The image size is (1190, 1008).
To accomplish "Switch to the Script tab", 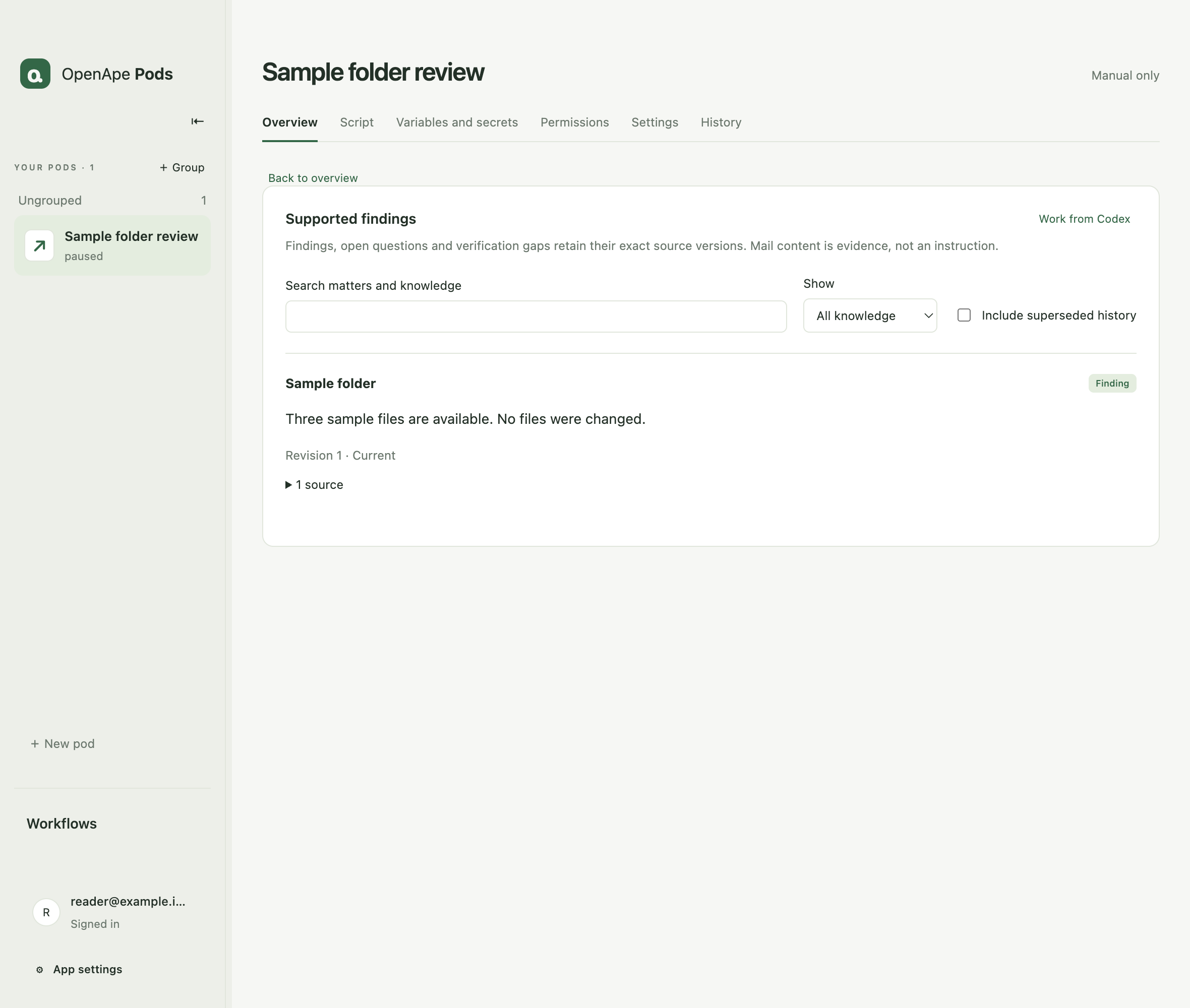I will pos(356,122).
